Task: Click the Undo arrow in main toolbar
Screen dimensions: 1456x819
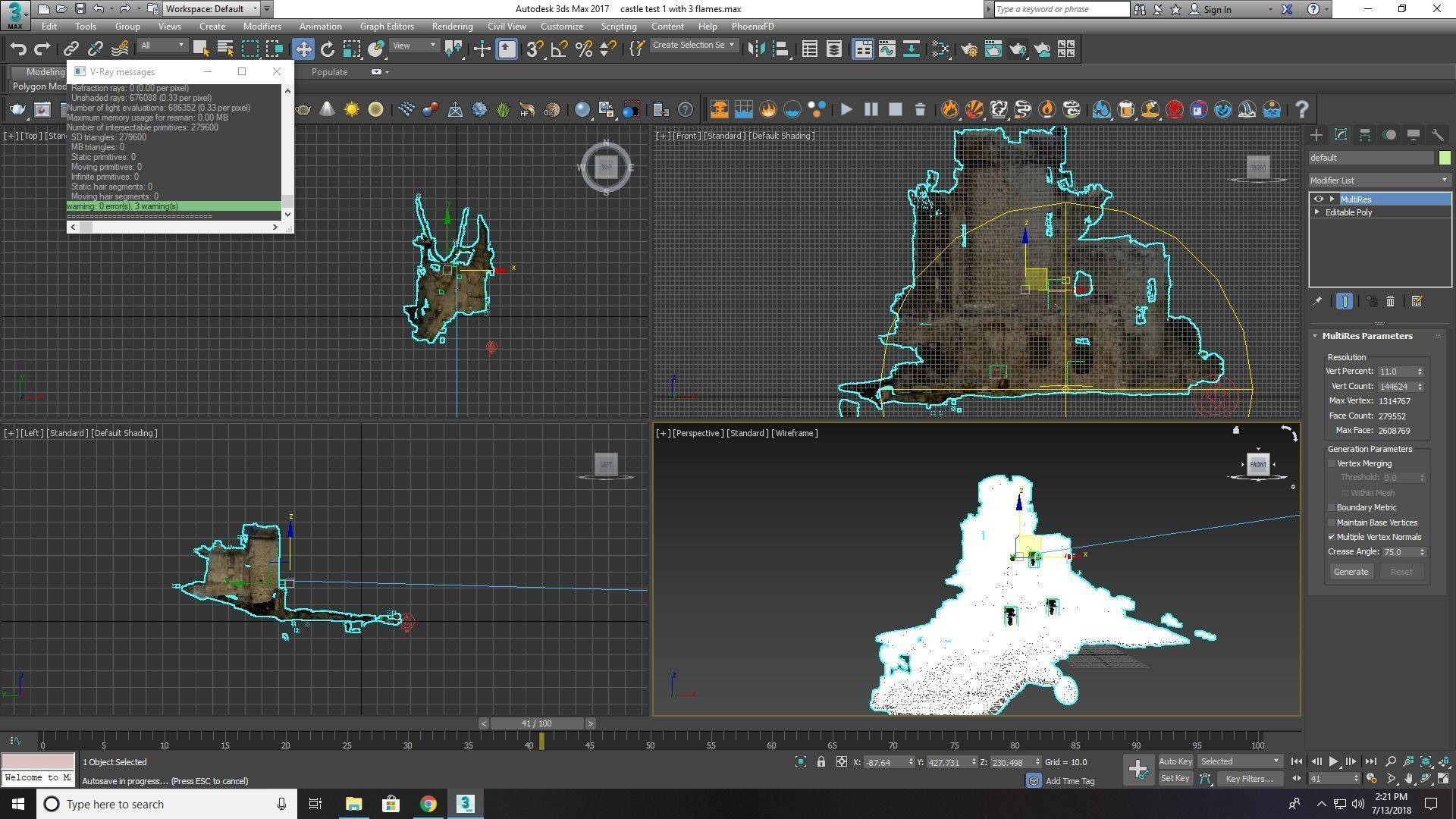Action: pyautogui.click(x=18, y=49)
